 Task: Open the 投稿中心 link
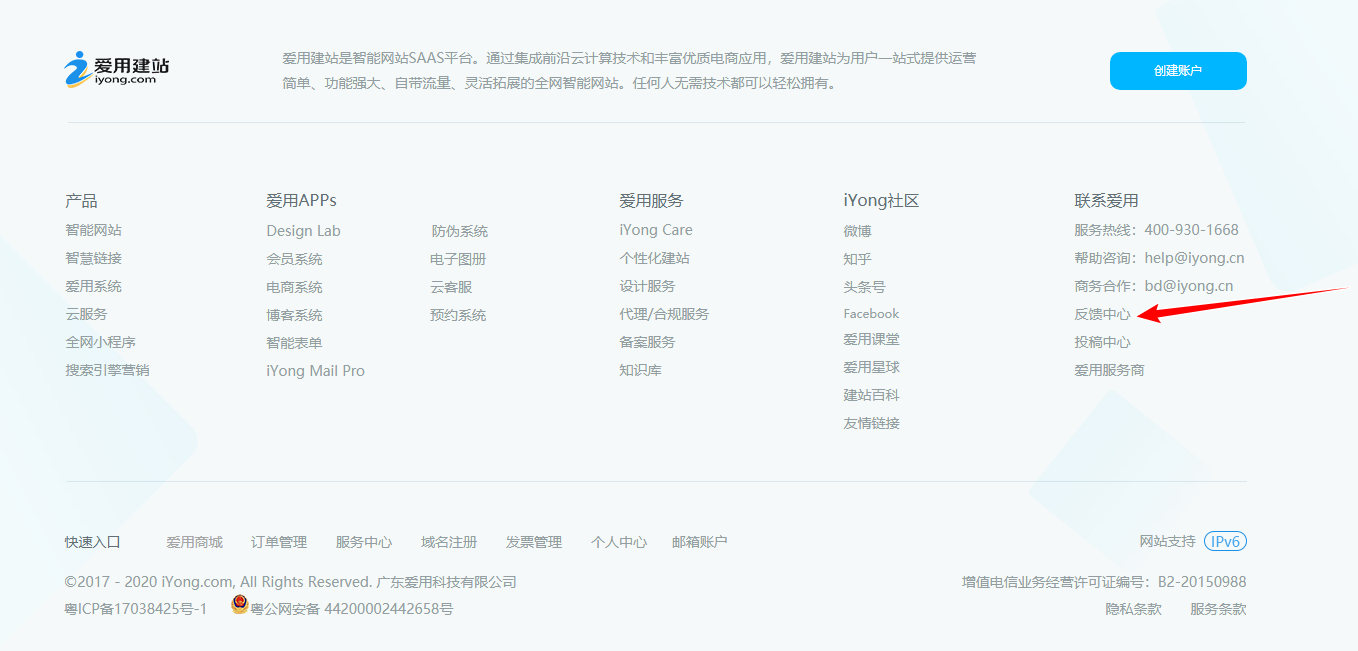tap(1103, 342)
